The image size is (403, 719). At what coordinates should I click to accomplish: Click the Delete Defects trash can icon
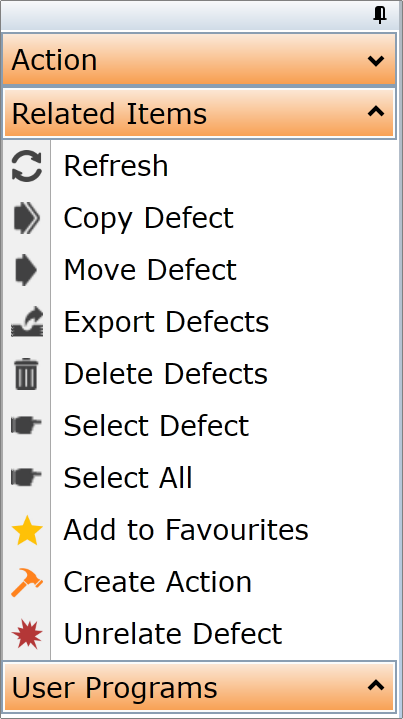pos(26,374)
